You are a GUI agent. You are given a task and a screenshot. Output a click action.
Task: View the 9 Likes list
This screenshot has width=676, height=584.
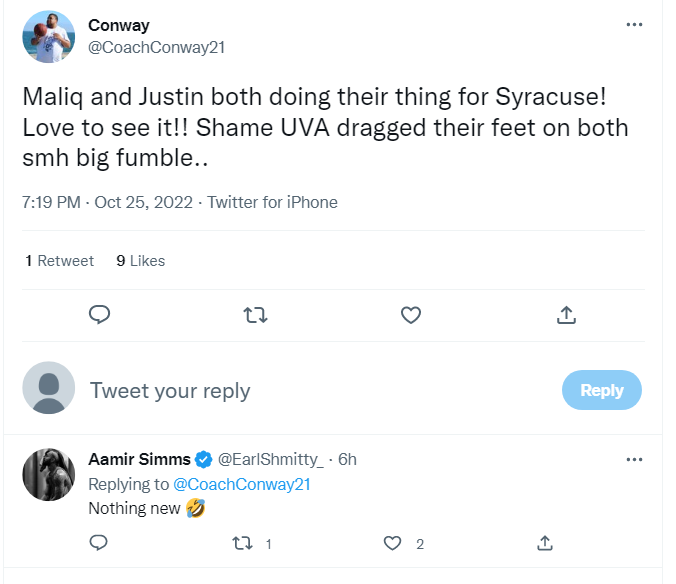pyautogui.click(x=141, y=261)
